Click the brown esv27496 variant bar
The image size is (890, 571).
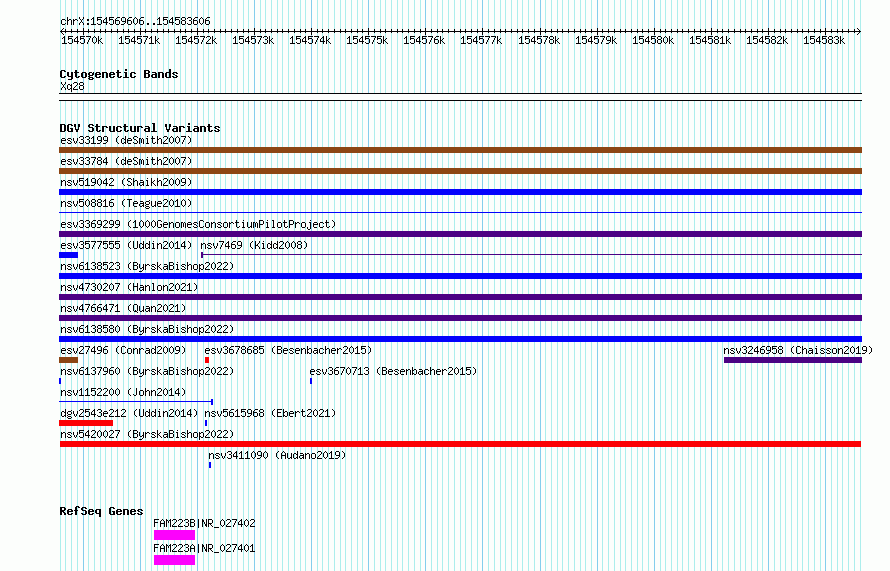pyautogui.click(x=69, y=360)
